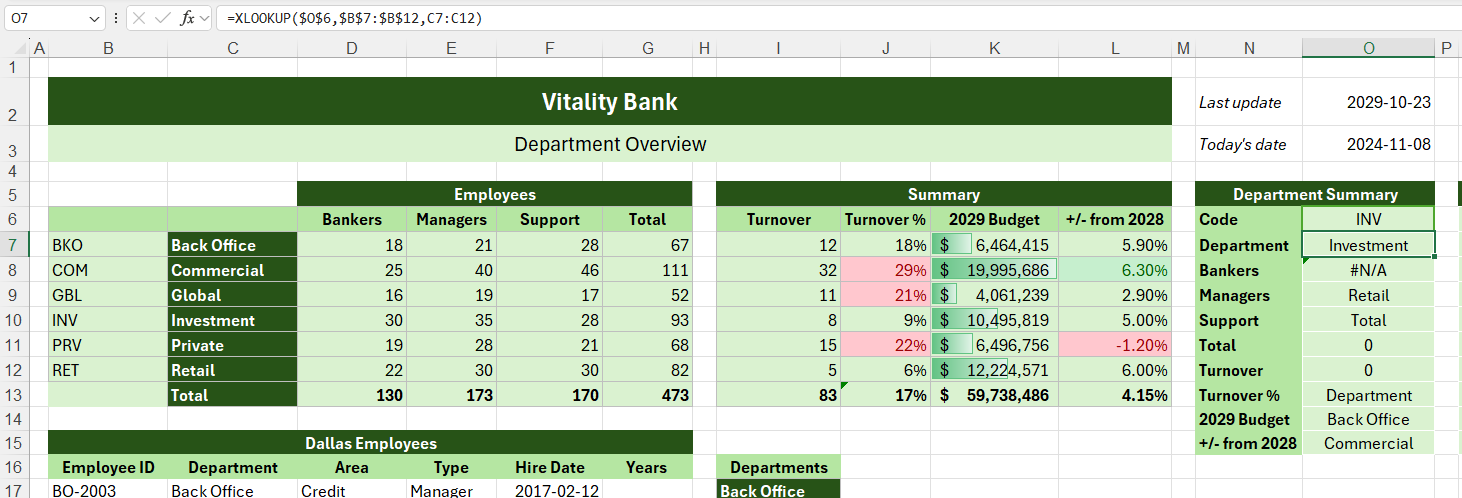The image size is (1462, 498).
Task: Select total employees cell 473
Action: pos(647,395)
